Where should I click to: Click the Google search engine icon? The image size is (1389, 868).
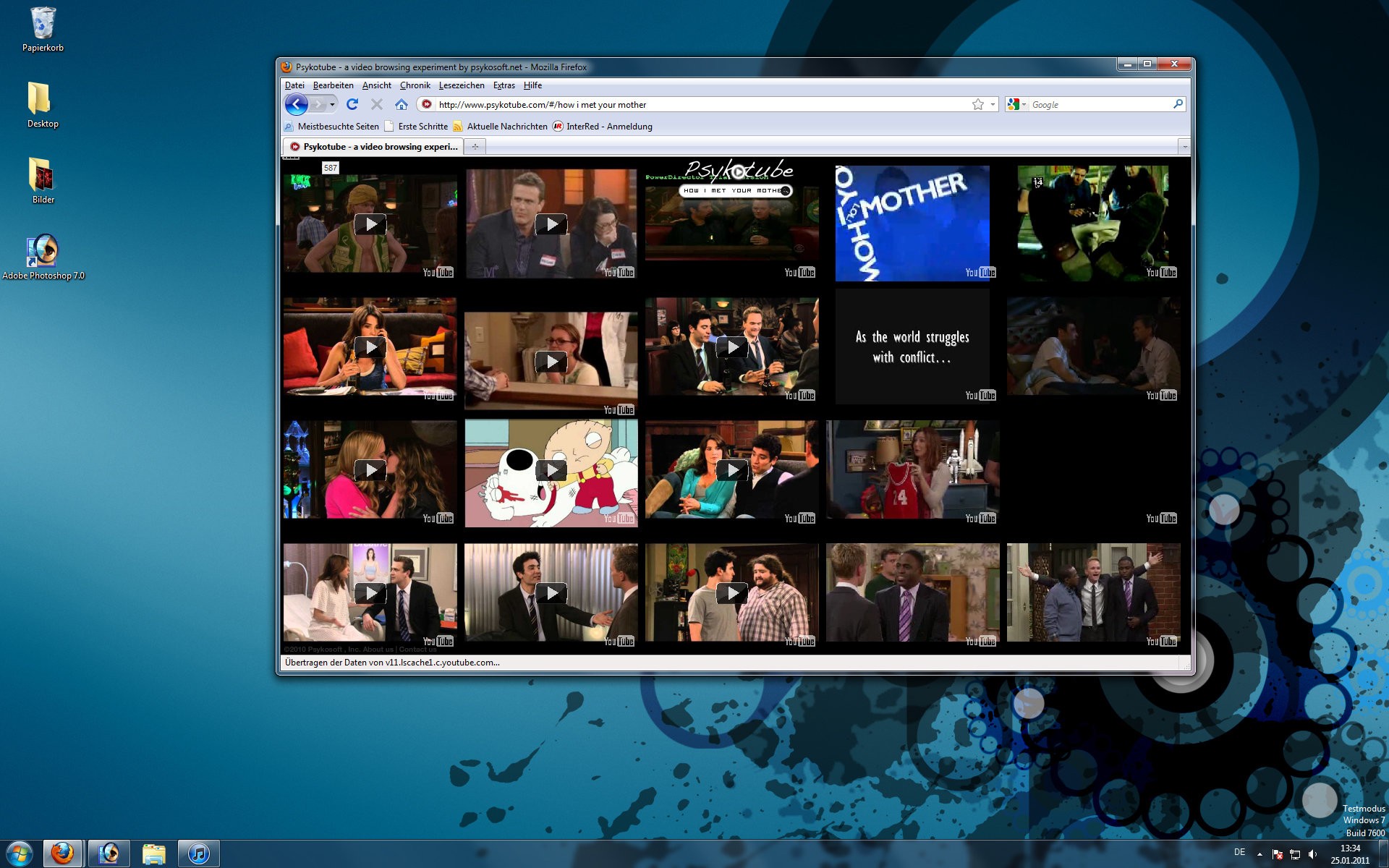(x=1013, y=104)
